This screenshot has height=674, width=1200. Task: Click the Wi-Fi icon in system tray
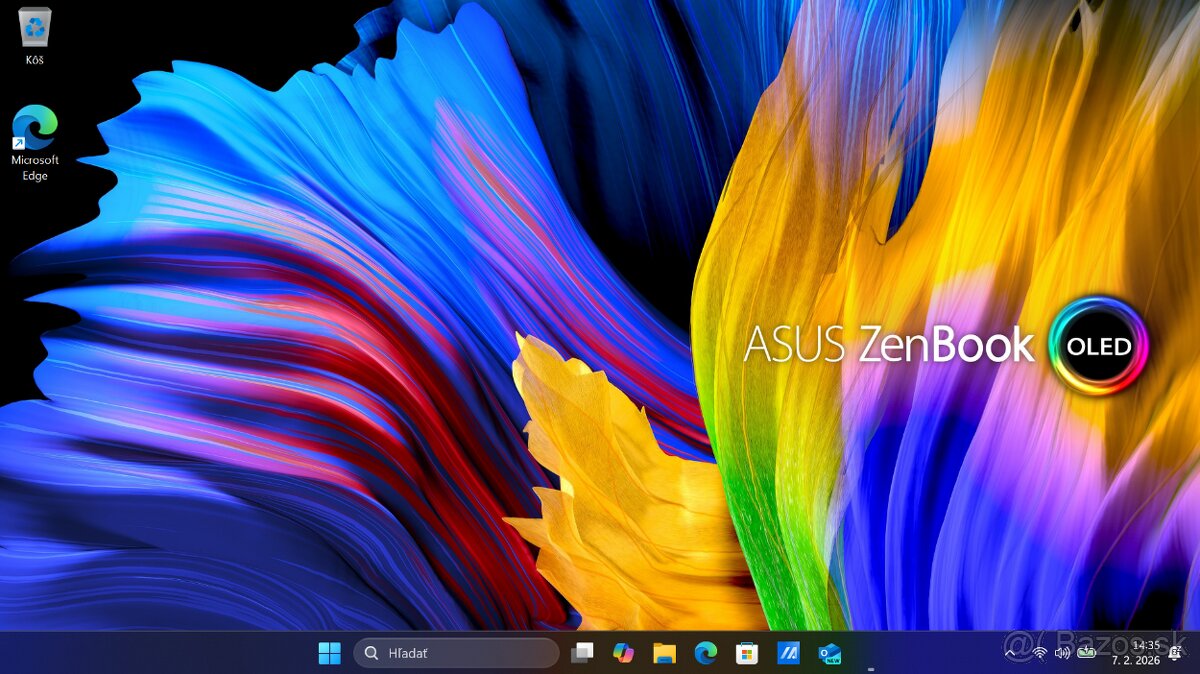pyautogui.click(x=1040, y=653)
